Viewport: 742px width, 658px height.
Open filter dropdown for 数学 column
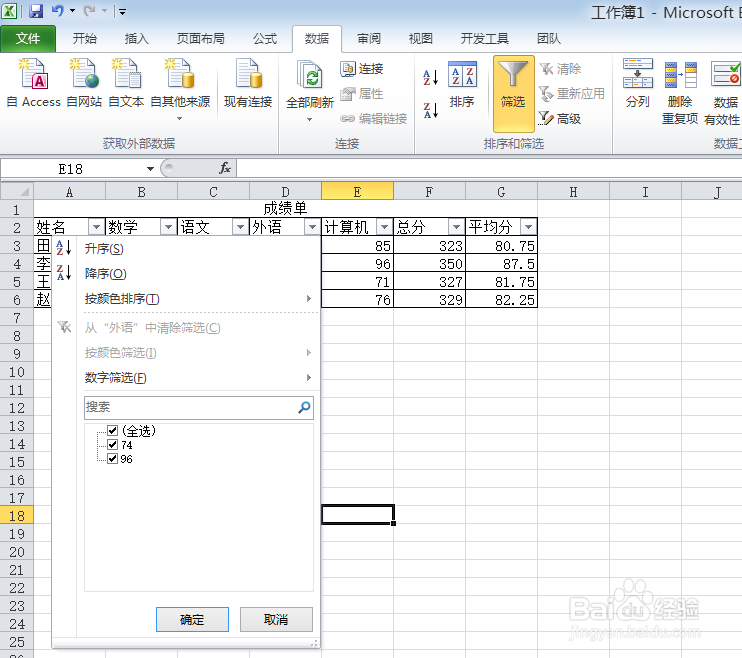point(168,227)
